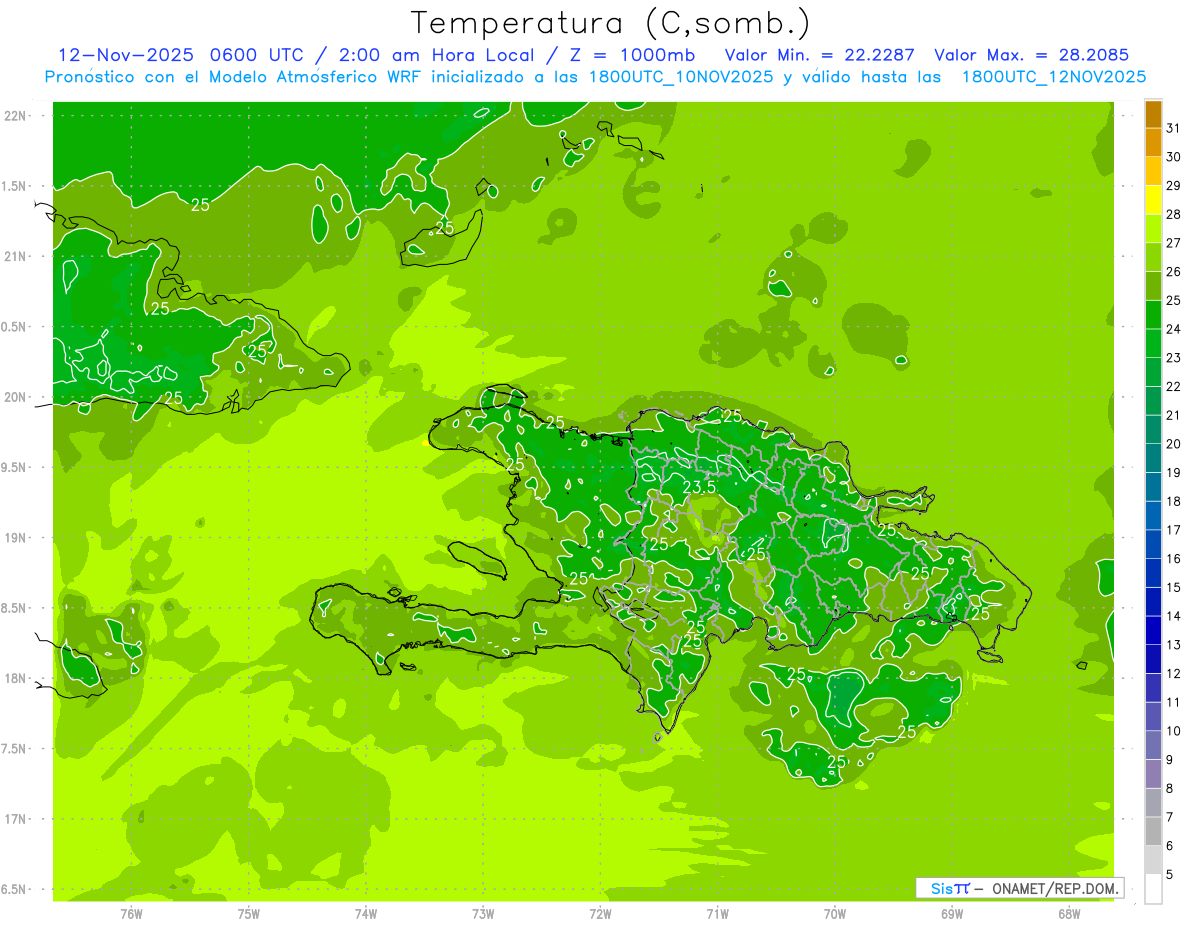Click the colorbar value 18
Viewport: 1200px width, 927px height.
pyautogui.click(x=1173, y=501)
